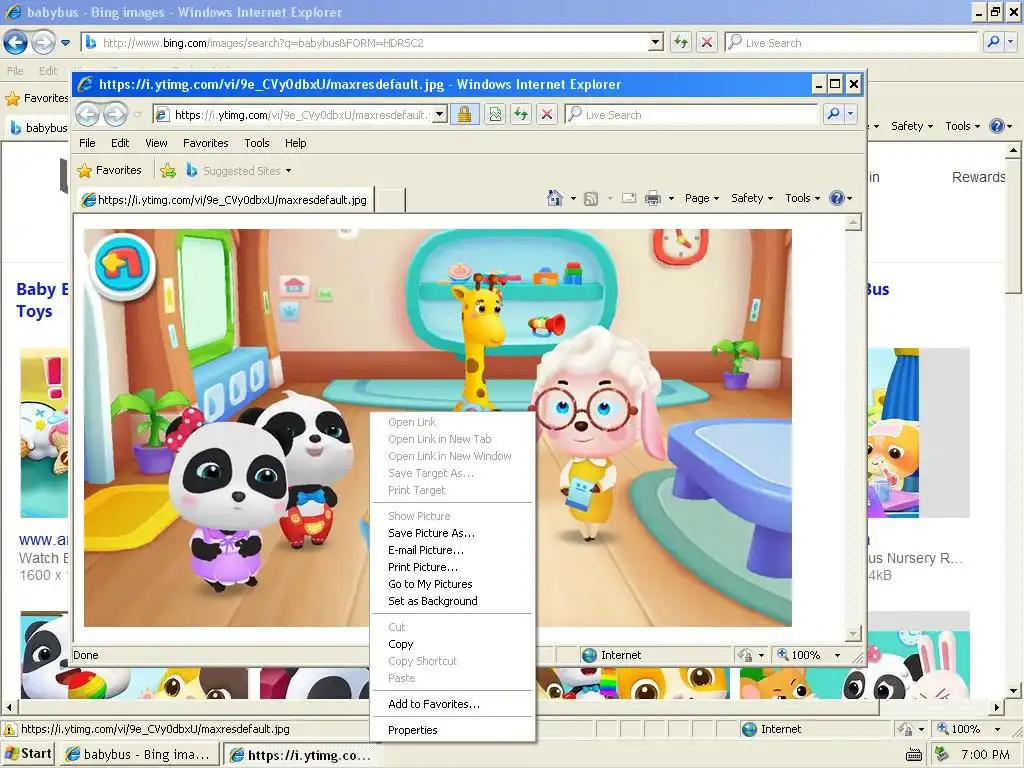The image size is (1024, 768).
Task: Open the Edit menu in front window
Action: click(x=120, y=143)
